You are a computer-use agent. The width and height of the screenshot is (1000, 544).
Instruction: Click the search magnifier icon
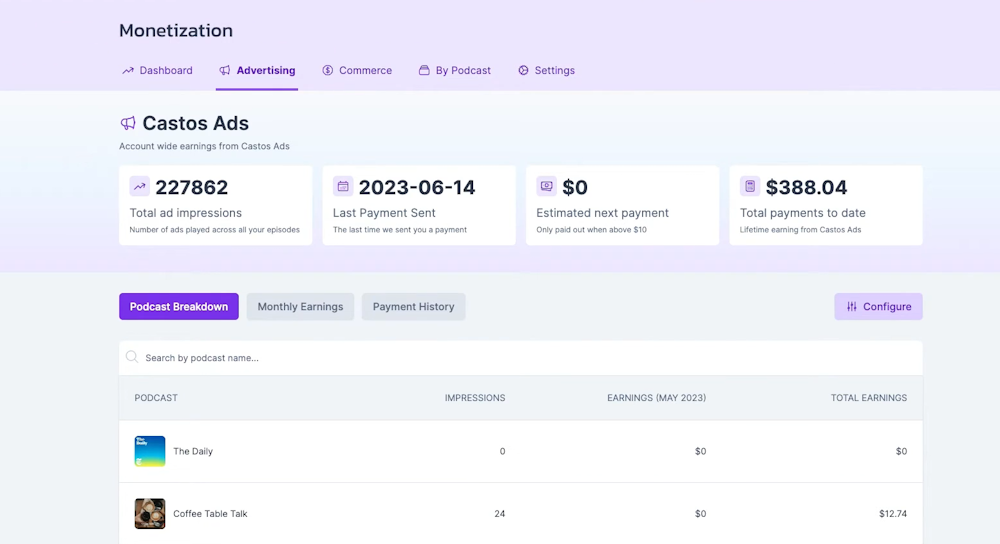[x=132, y=357]
